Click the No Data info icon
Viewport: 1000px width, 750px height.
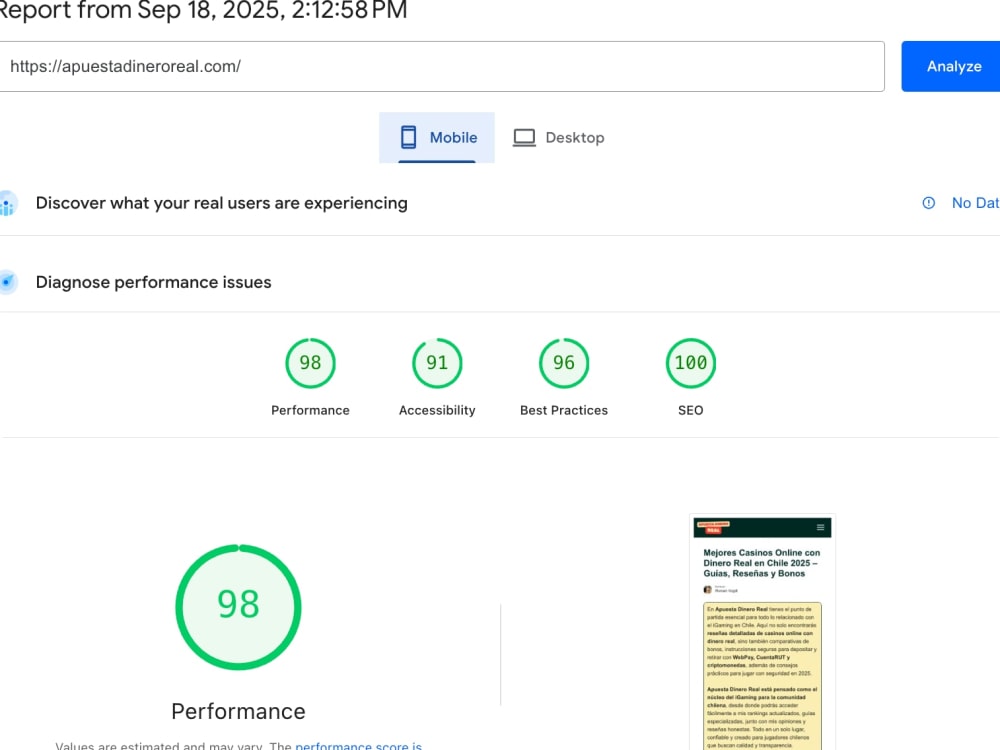(x=929, y=203)
